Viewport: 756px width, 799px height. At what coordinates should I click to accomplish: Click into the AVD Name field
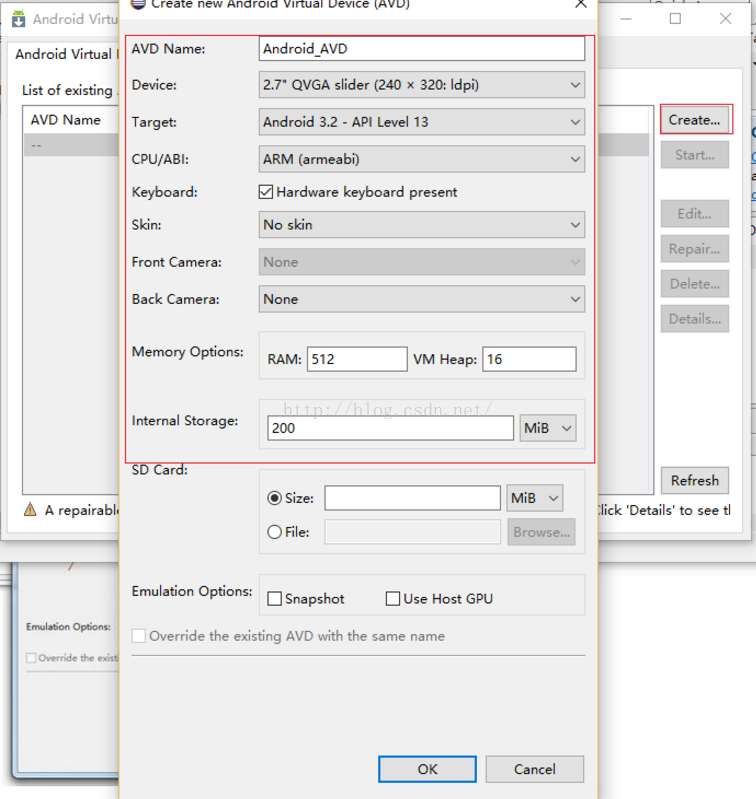(x=421, y=49)
